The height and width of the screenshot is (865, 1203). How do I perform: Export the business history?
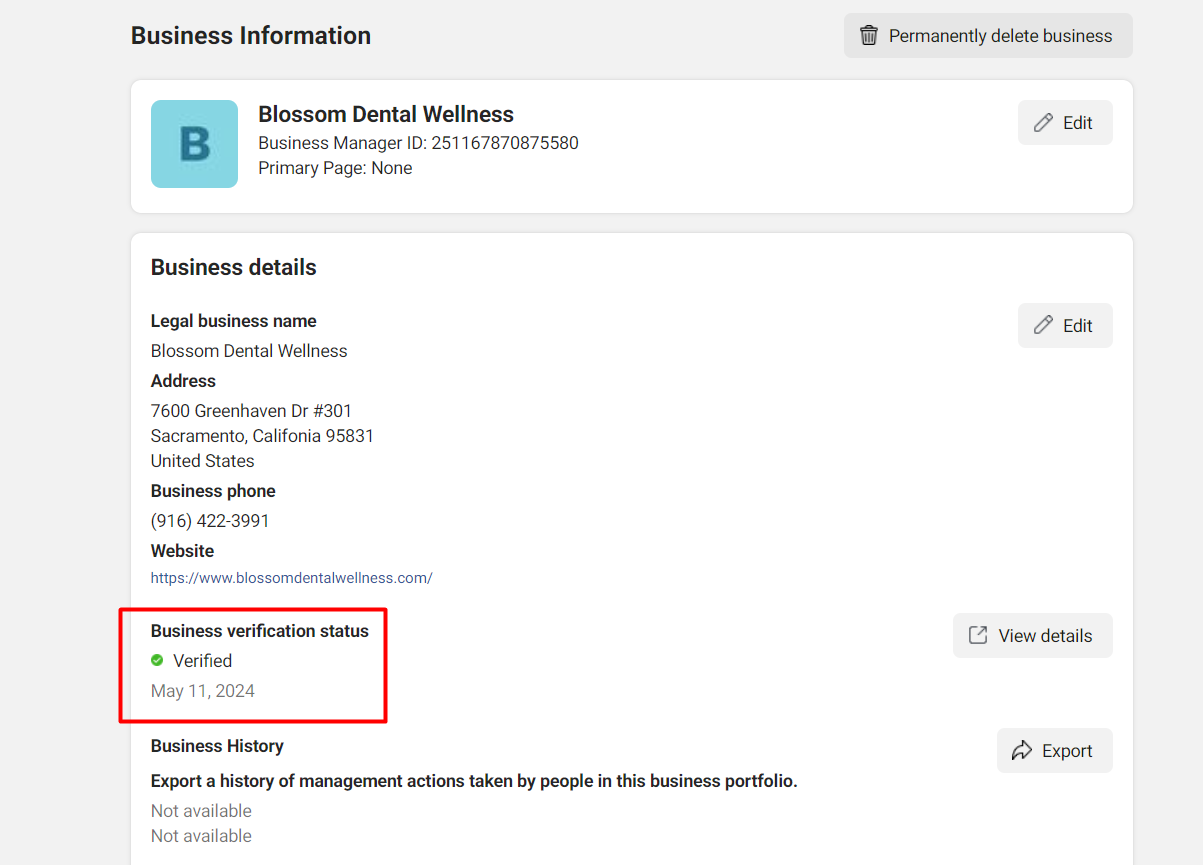1054,751
